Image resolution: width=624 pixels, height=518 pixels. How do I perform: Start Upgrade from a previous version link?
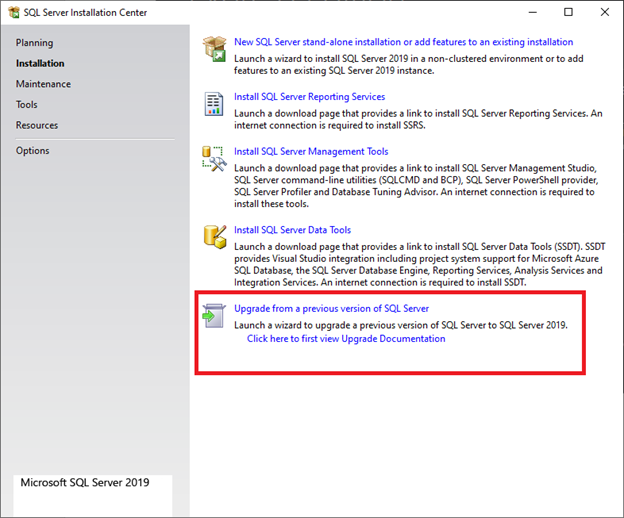coord(332,309)
